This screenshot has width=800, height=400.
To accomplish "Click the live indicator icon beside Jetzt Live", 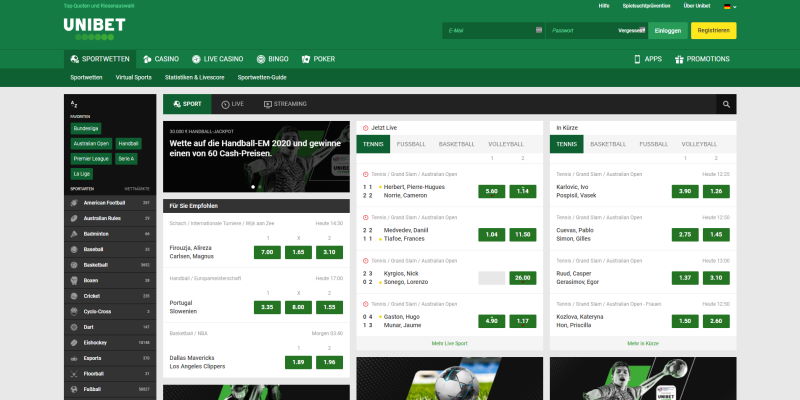I will [365, 128].
